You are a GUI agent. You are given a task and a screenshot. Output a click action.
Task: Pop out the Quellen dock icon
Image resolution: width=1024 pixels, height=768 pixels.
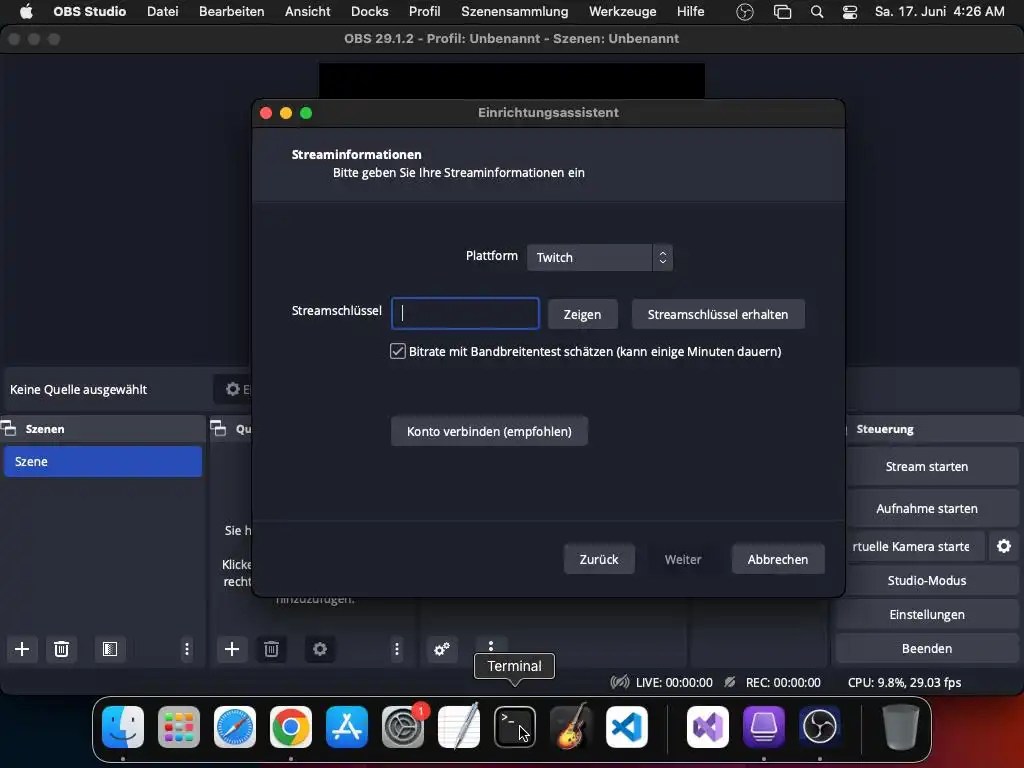coord(218,428)
